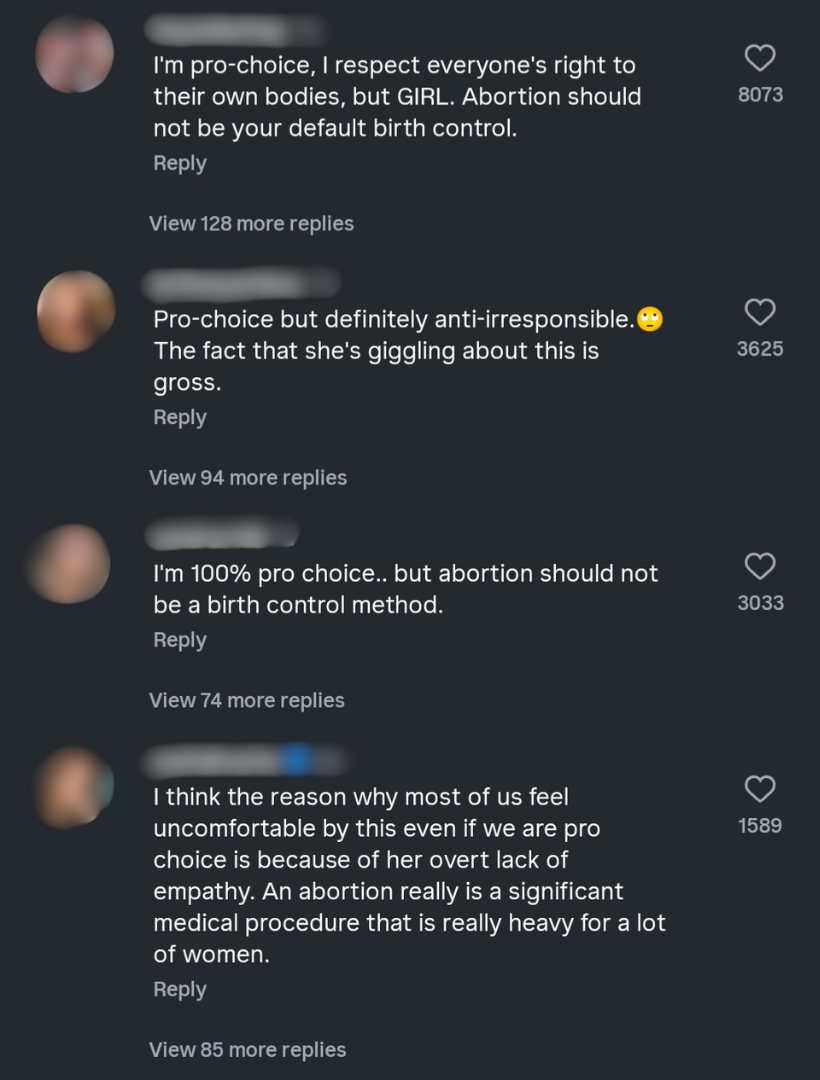Reply to birth control method comment
This screenshot has width=820, height=1080.
[180, 640]
